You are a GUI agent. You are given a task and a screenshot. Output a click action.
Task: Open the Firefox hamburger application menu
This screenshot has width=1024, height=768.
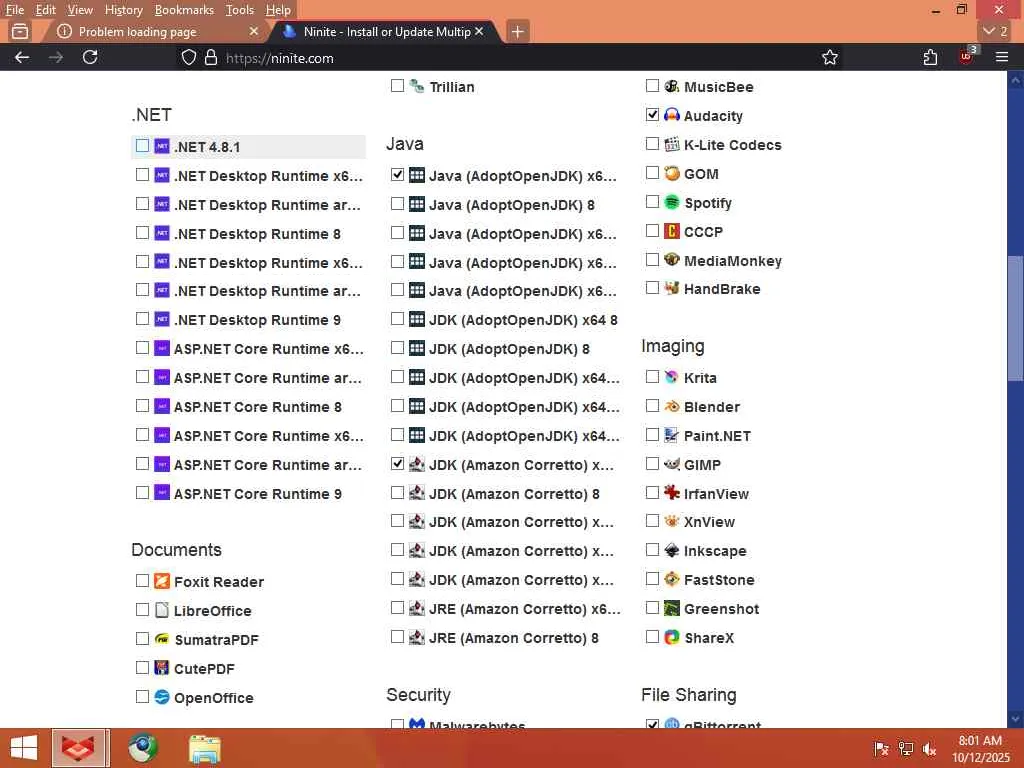tap(1002, 57)
